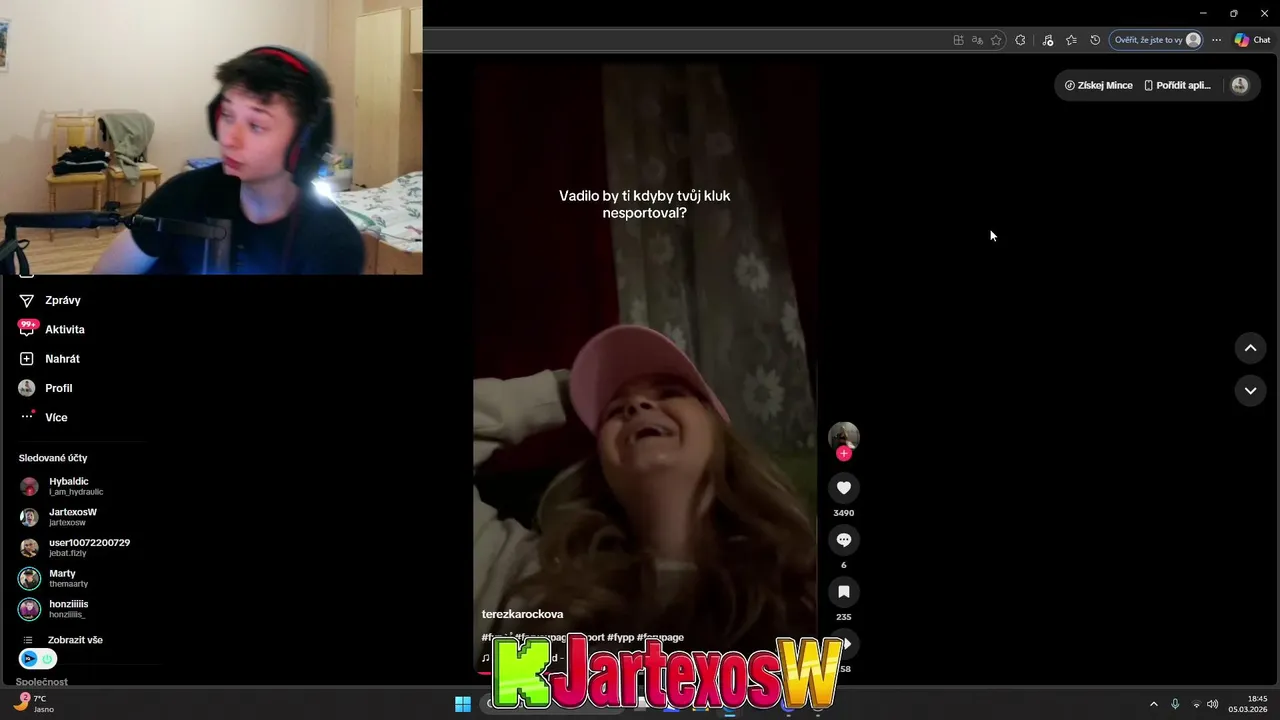The width and height of the screenshot is (1280, 720).
Task: Click Pořídit aplikaci button
Action: coord(1177,85)
